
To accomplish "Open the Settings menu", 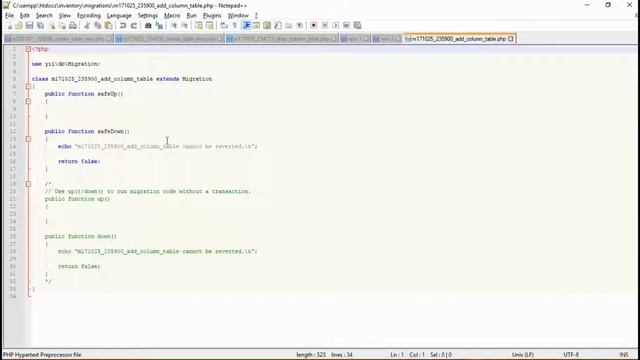I will point(148,16).
